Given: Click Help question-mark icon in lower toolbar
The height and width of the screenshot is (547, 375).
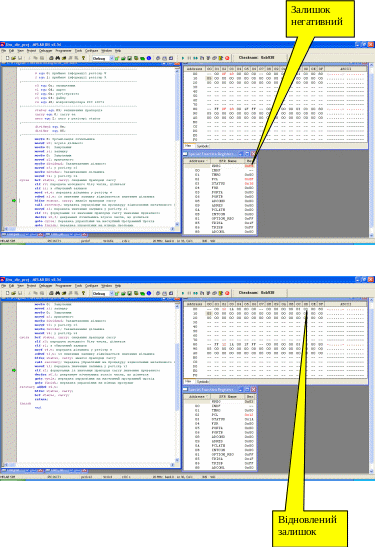Looking at the screenshot, I should 83,293.
